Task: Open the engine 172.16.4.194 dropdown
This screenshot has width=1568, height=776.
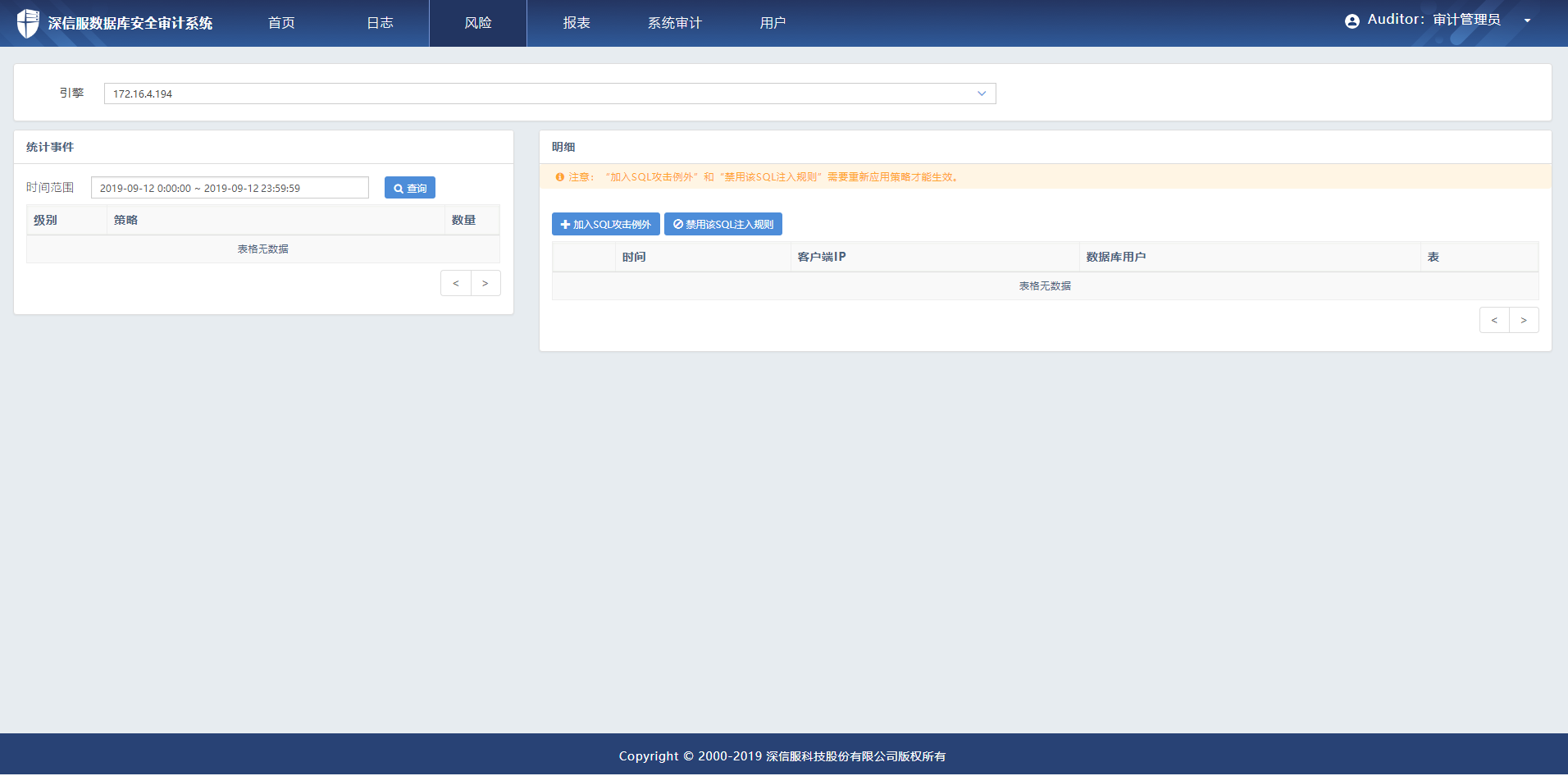Action: click(x=549, y=94)
